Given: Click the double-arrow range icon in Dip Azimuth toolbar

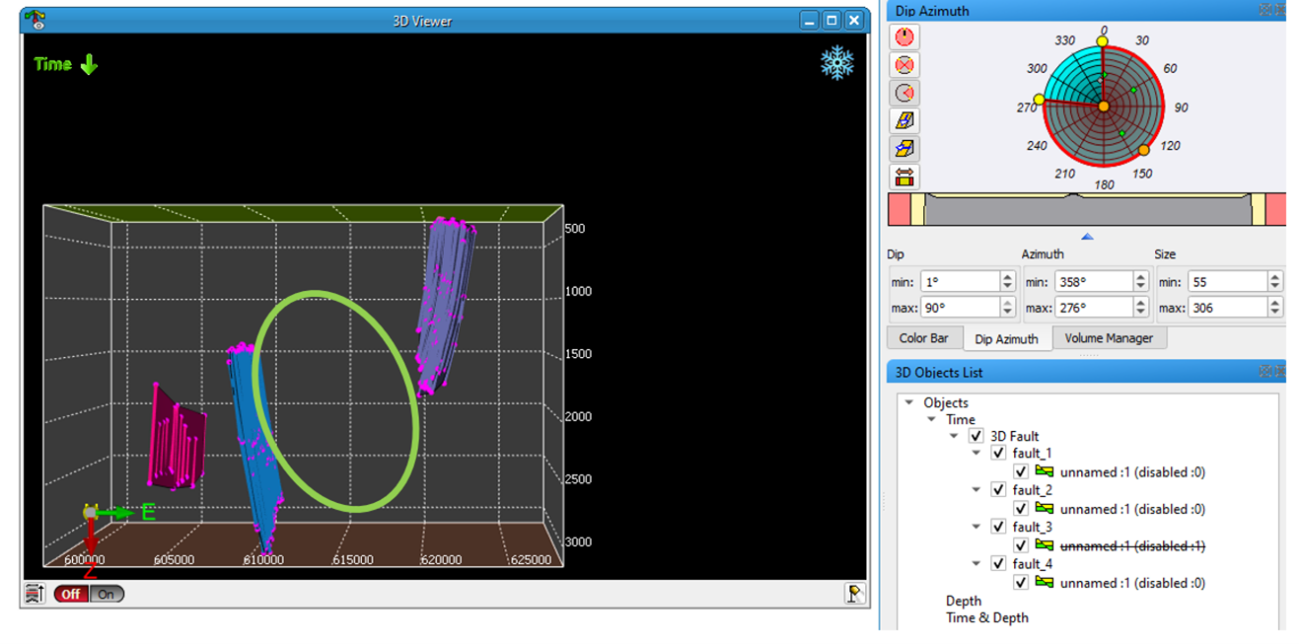Looking at the screenshot, I should [904, 177].
